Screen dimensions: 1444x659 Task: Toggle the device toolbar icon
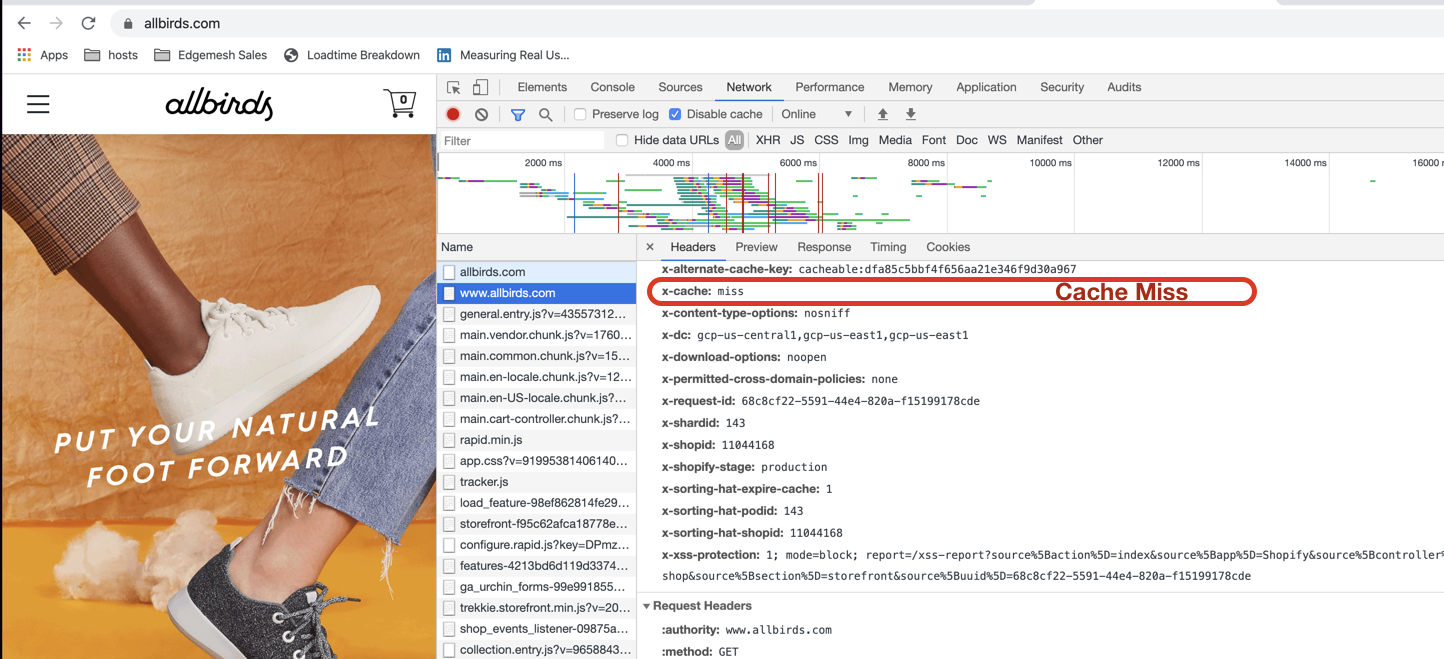[481, 87]
